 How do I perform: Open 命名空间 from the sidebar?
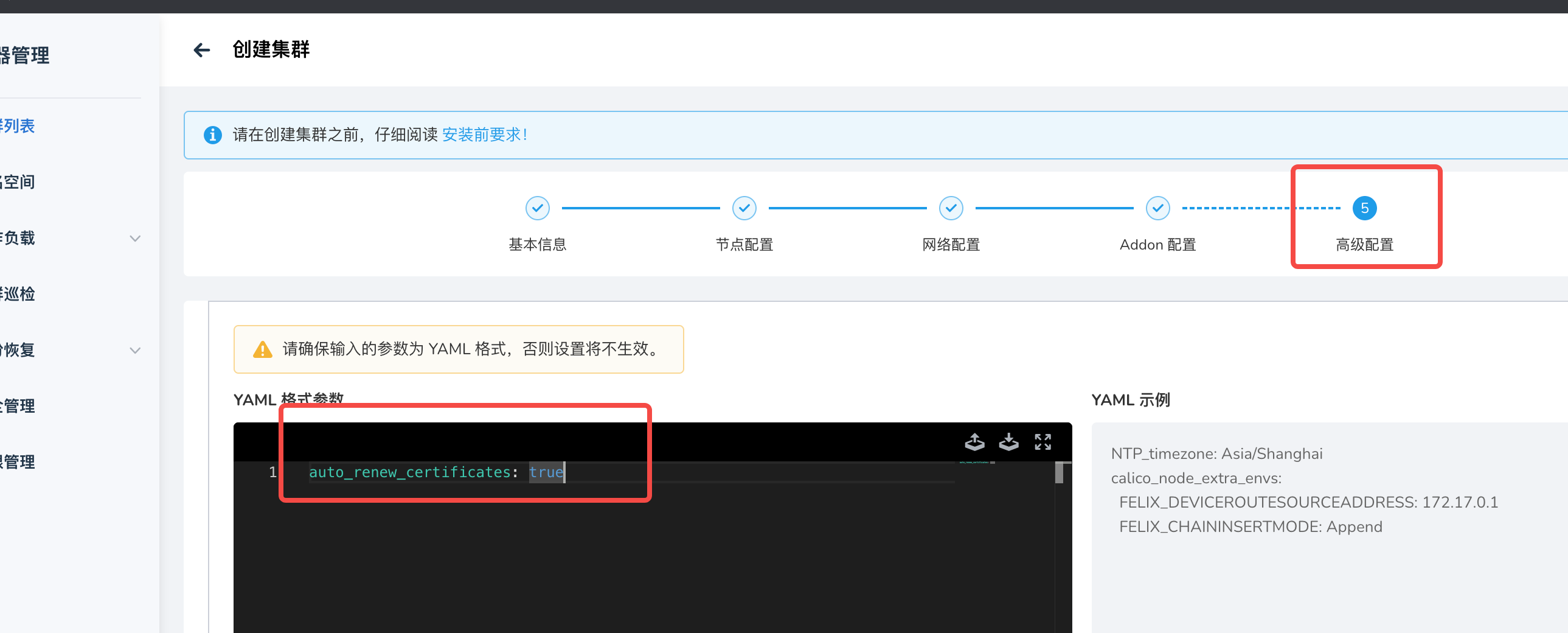17,181
